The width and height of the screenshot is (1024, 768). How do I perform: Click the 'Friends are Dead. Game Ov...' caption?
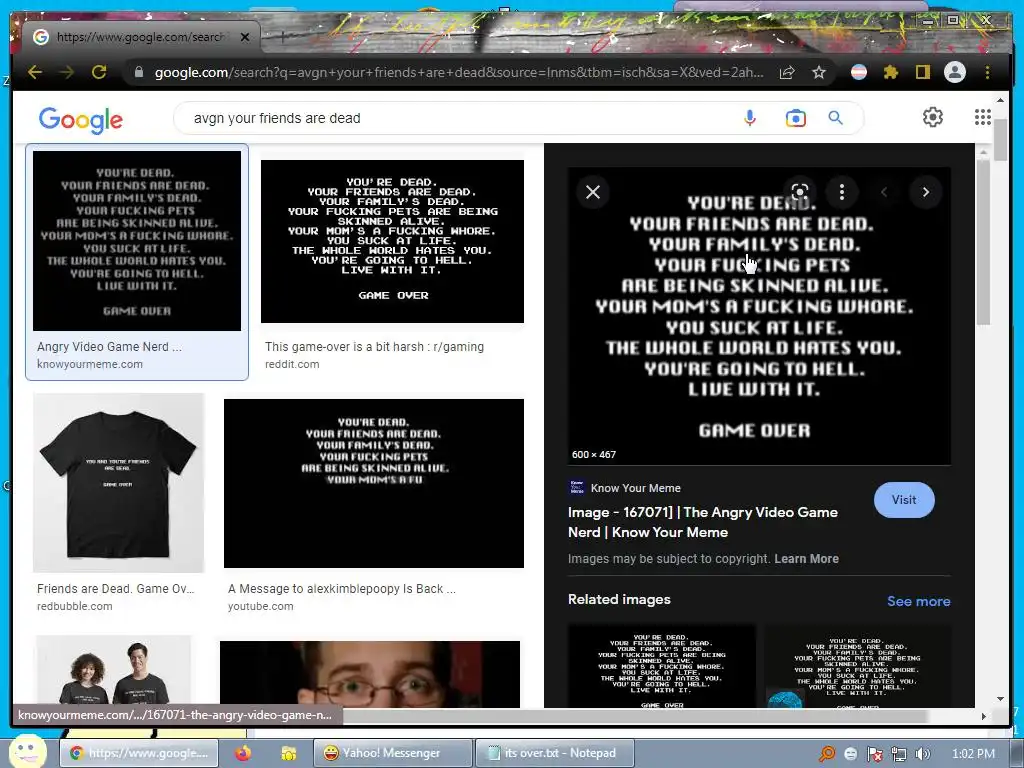(116, 589)
